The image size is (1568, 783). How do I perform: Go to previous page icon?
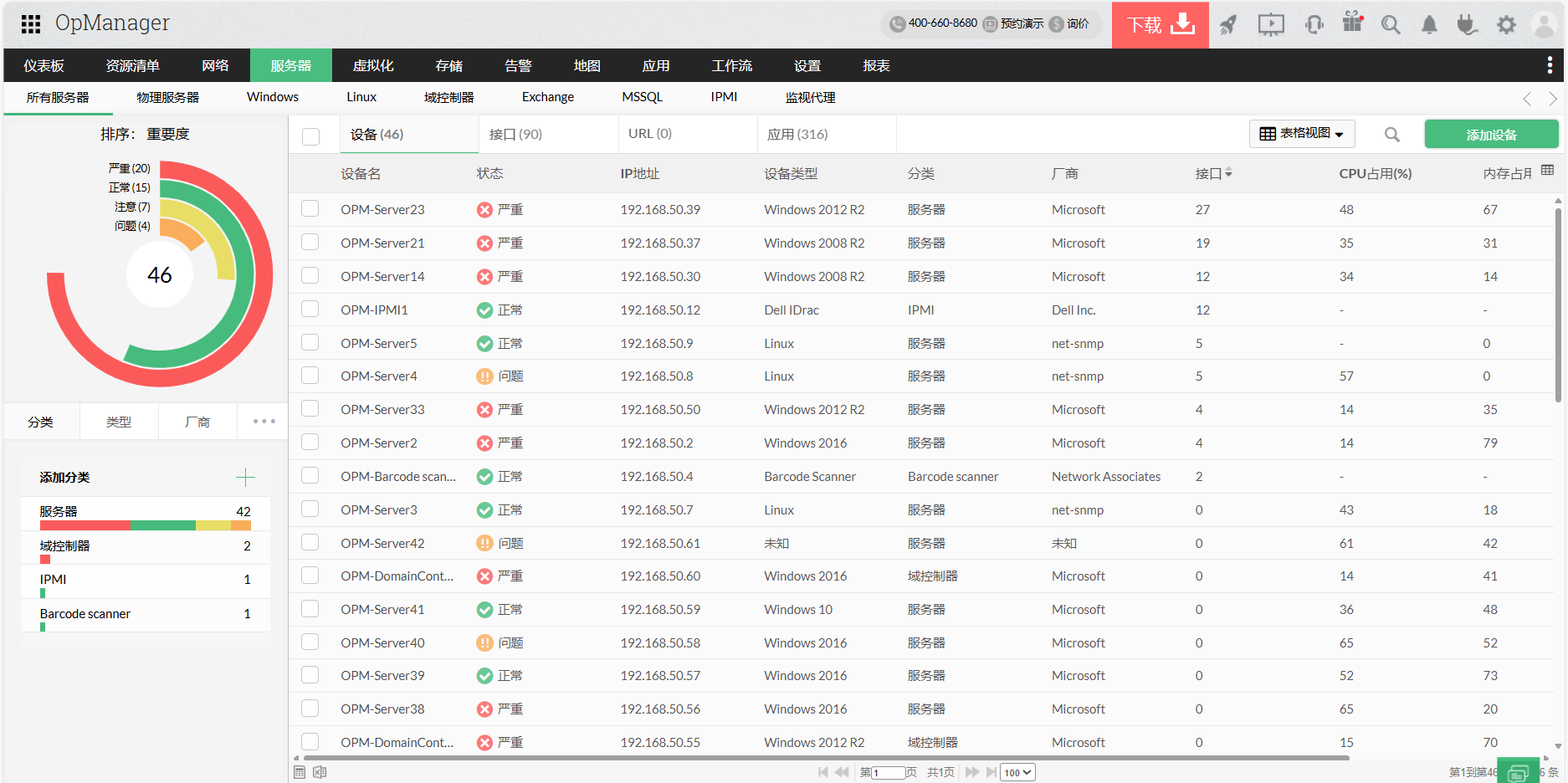tap(842, 772)
